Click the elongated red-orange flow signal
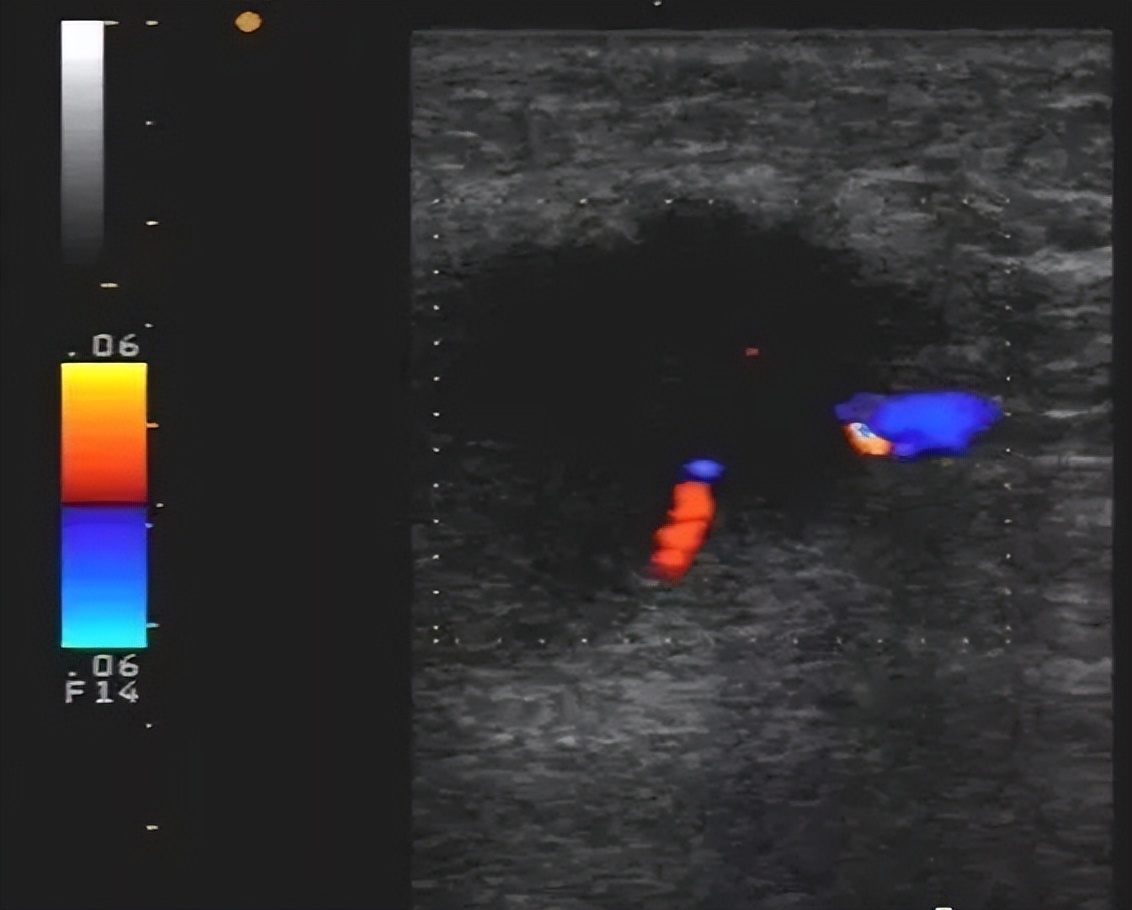The width and height of the screenshot is (1132, 910). [683, 531]
